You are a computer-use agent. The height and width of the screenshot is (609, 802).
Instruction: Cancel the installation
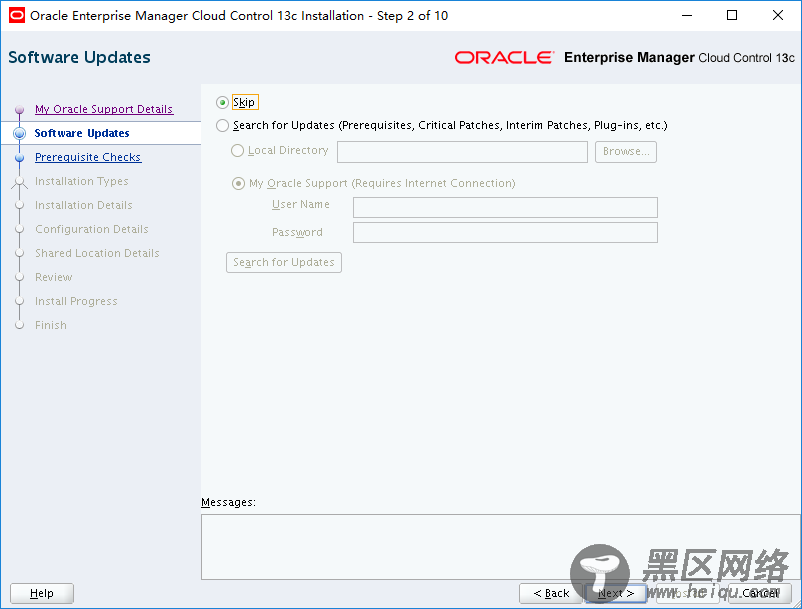coord(760,593)
